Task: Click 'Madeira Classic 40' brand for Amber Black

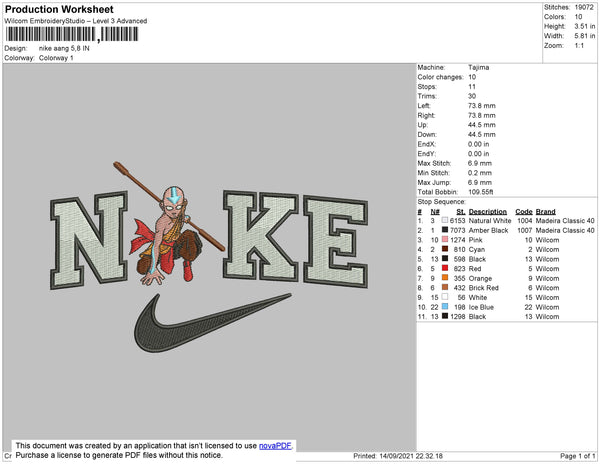Action: [565, 230]
